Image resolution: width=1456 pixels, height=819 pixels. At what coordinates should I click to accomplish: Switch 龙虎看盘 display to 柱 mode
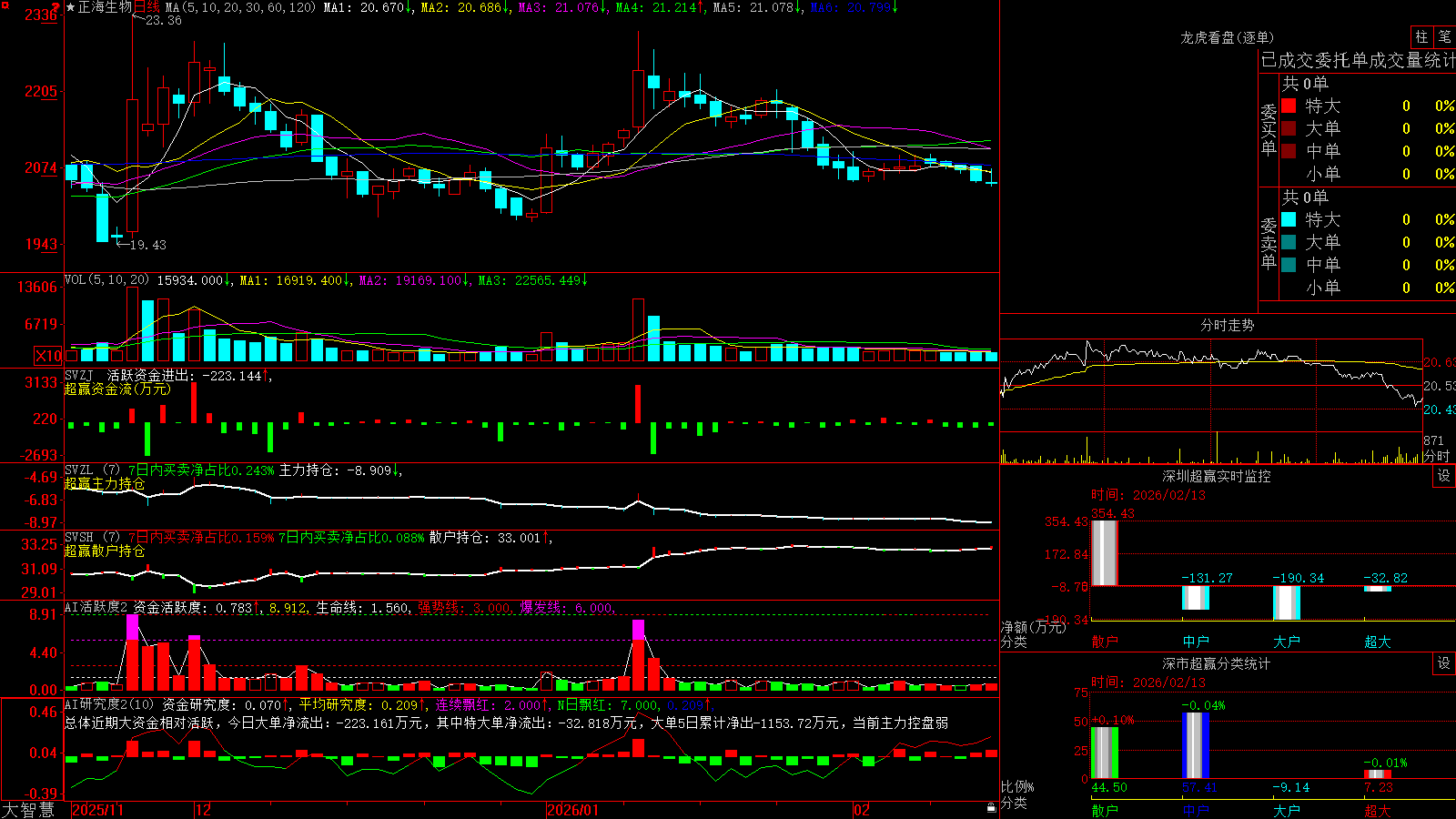1421,36
